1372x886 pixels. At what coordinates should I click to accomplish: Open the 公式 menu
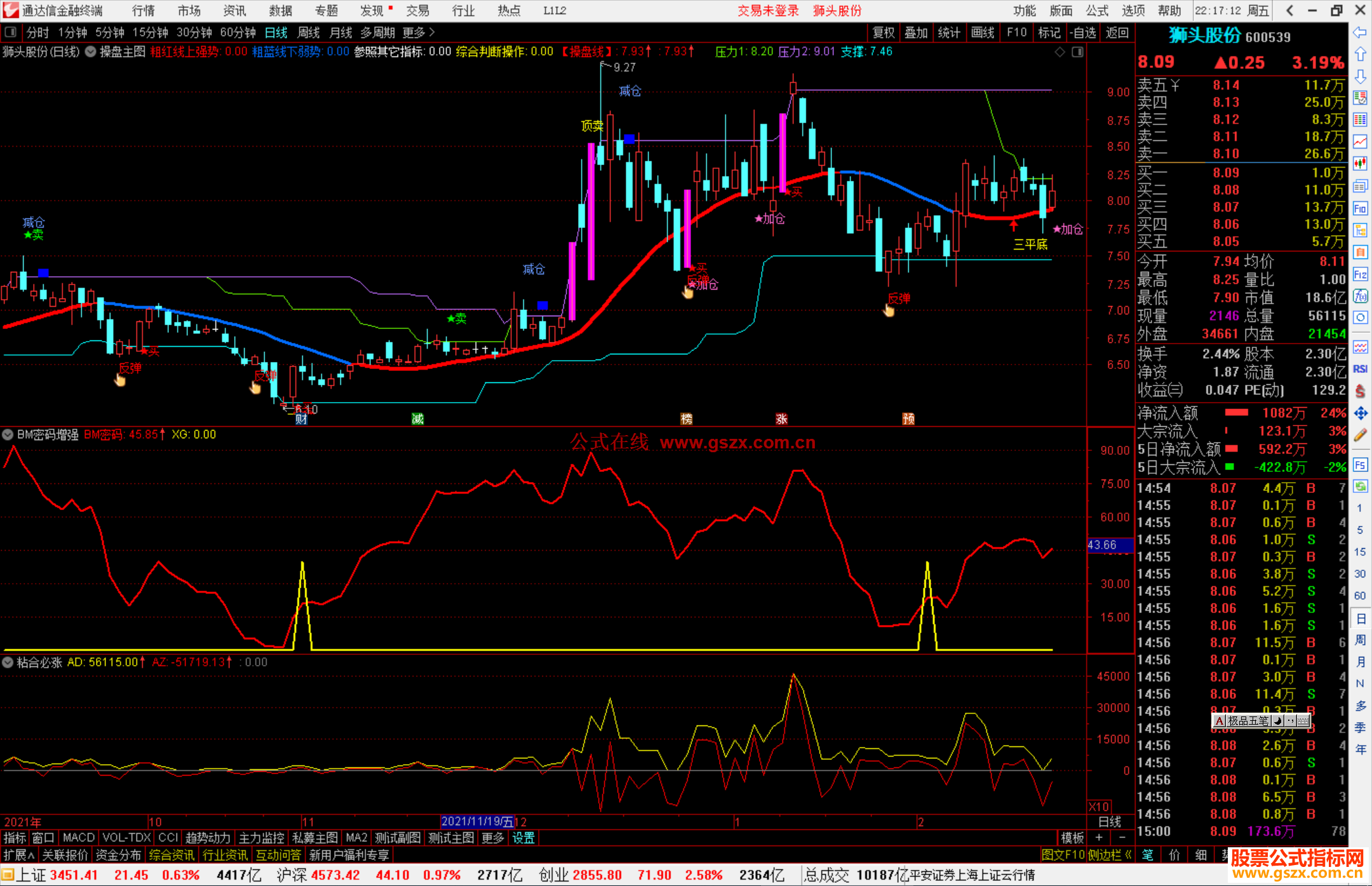(1097, 11)
